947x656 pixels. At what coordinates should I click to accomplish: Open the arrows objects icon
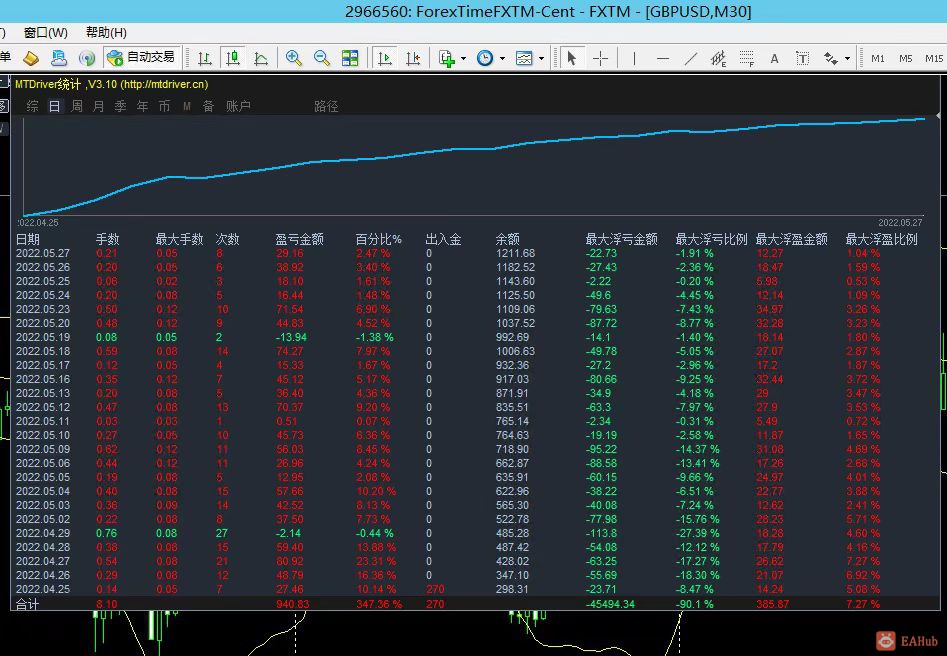pyautogui.click(x=831, y=58)
